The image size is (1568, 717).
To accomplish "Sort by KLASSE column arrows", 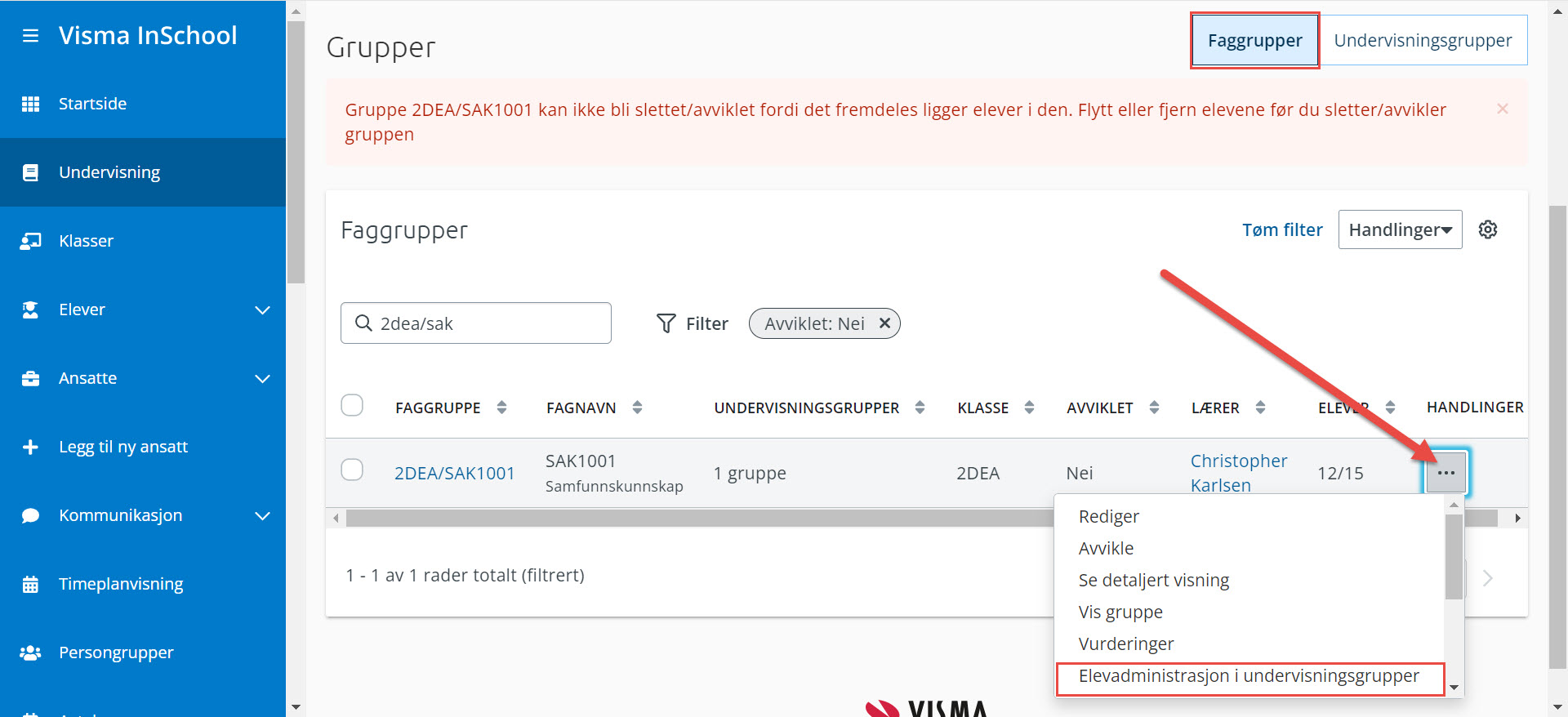I will (1029, 407).
